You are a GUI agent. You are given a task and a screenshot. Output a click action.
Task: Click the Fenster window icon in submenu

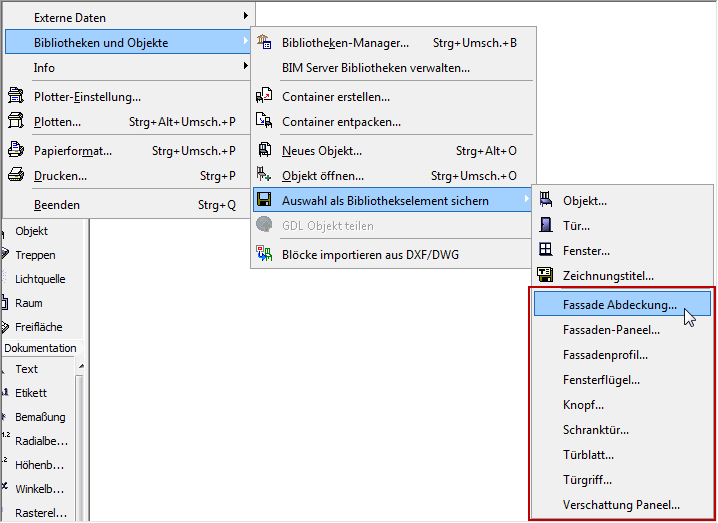pyautogui.click(x=546, y=250)
